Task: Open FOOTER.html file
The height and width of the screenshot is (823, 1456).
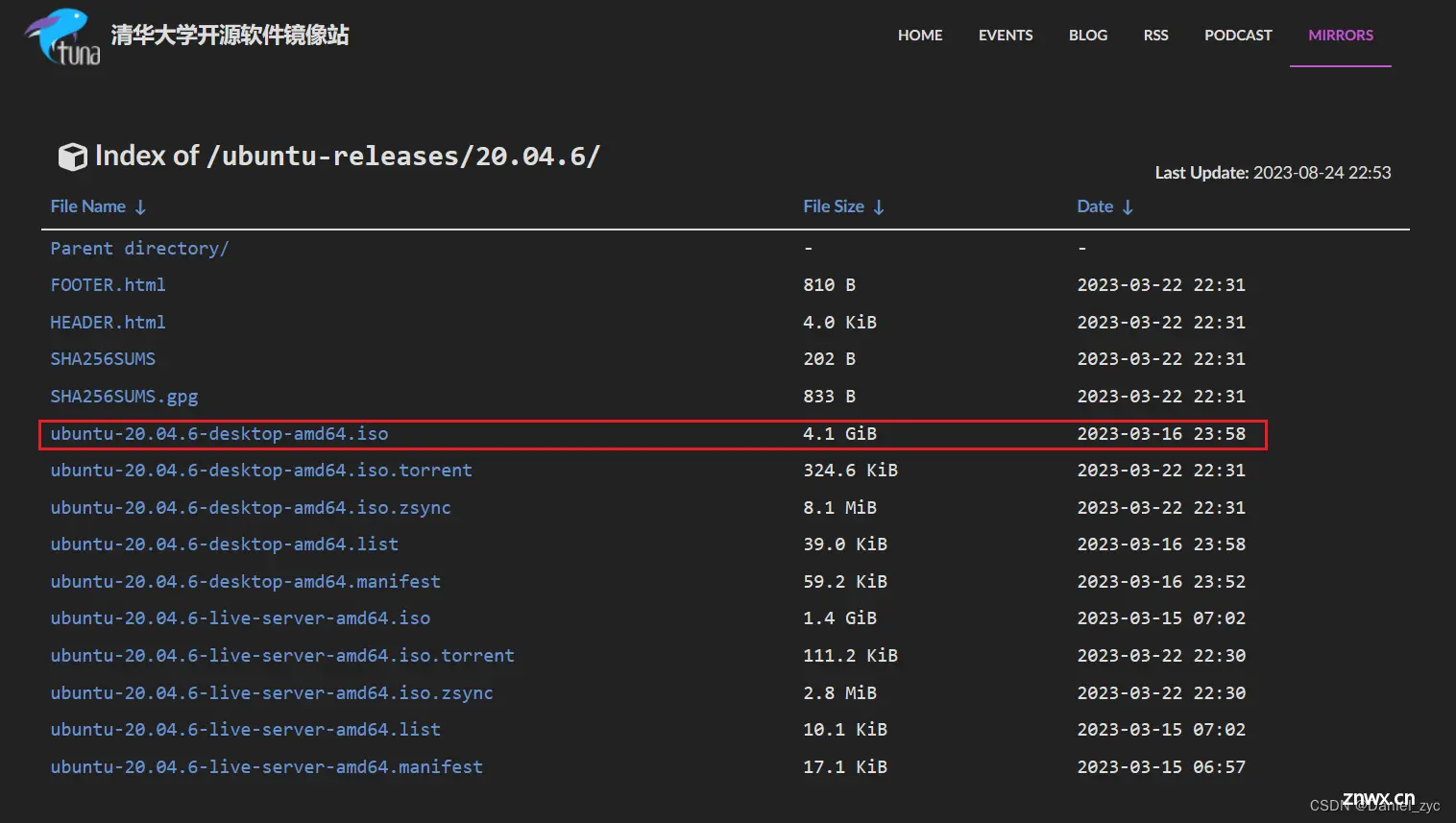Action: tap(108, 285)
